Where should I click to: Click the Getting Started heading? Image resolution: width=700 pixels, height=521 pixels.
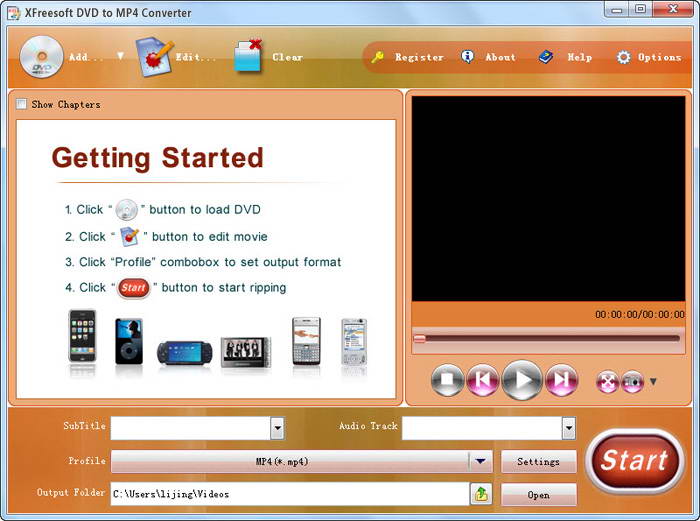point(158,158)
